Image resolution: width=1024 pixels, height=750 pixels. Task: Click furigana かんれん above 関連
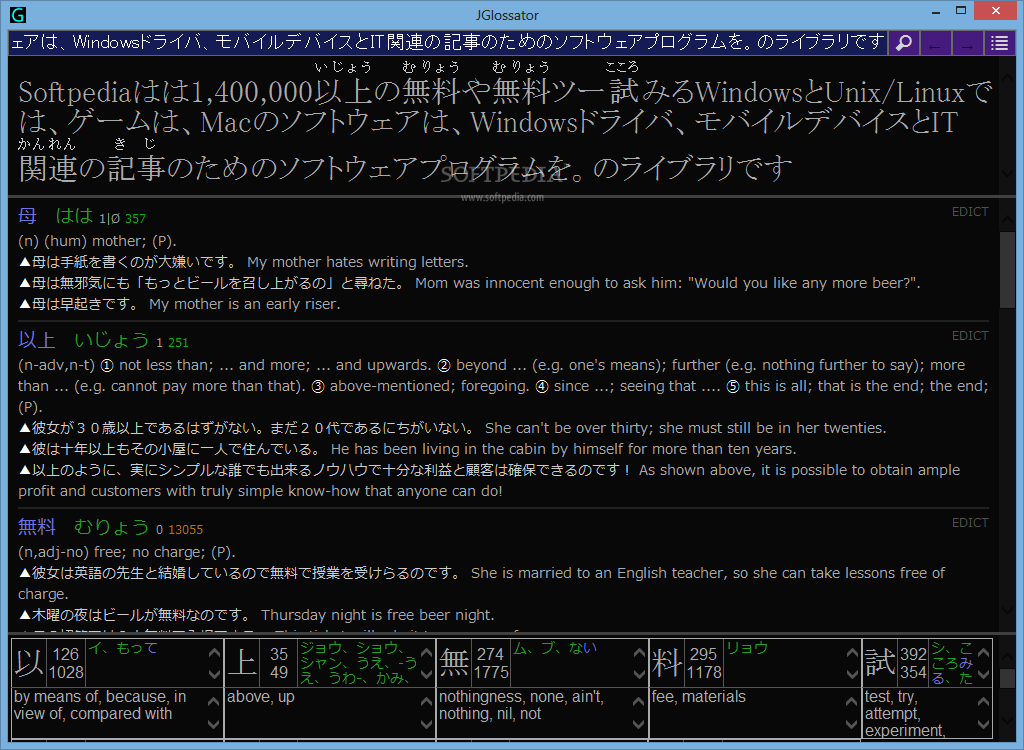click(x=47, y=144)
